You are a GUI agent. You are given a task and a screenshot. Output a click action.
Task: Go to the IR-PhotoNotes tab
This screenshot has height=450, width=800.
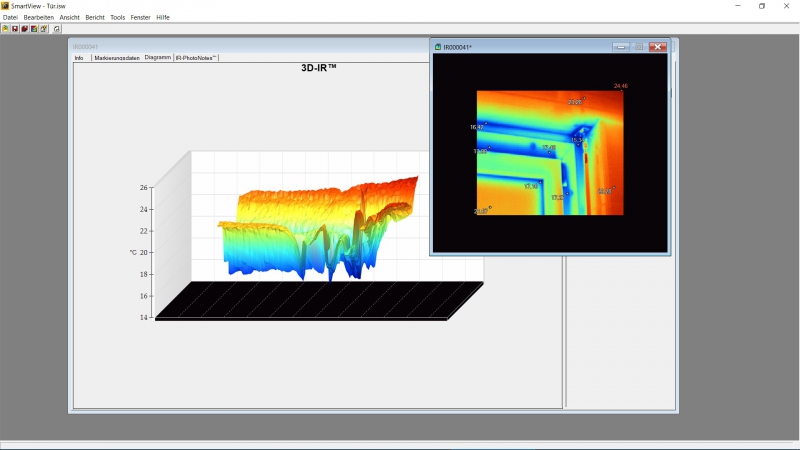point(196,58)
